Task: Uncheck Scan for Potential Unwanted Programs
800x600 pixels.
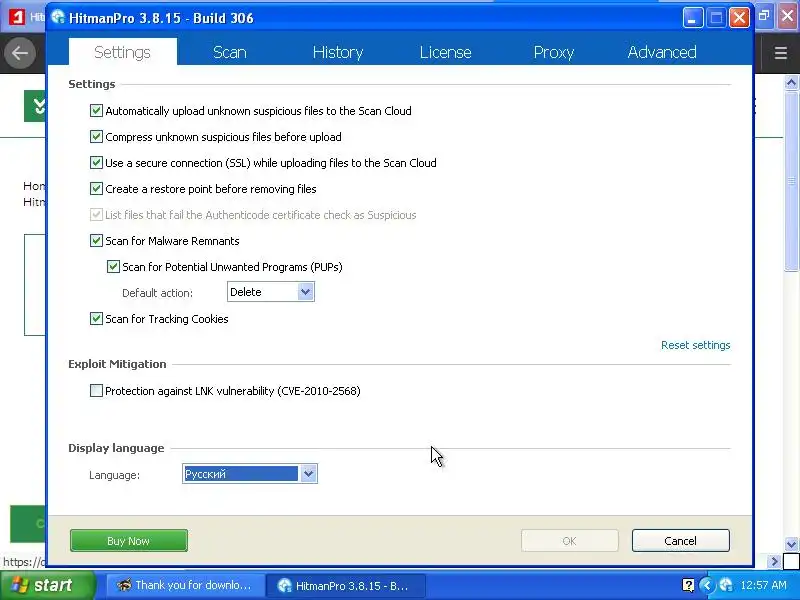Action: tap(113, 267)
